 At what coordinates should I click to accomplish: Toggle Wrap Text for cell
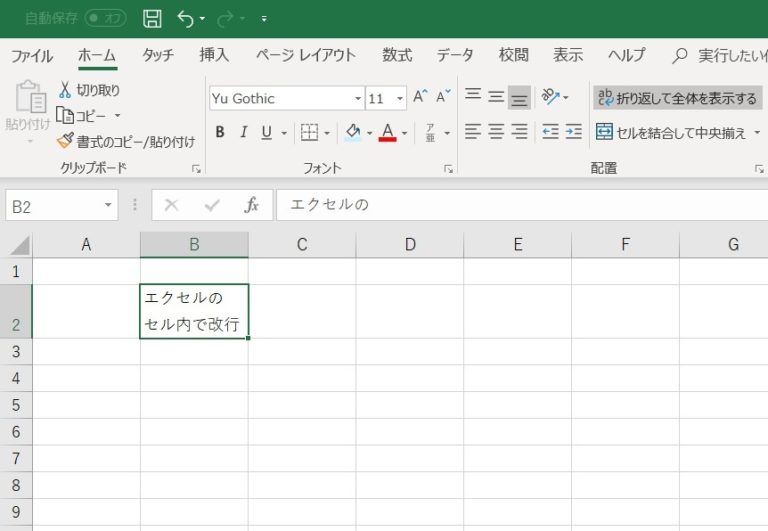click(676, 98)
